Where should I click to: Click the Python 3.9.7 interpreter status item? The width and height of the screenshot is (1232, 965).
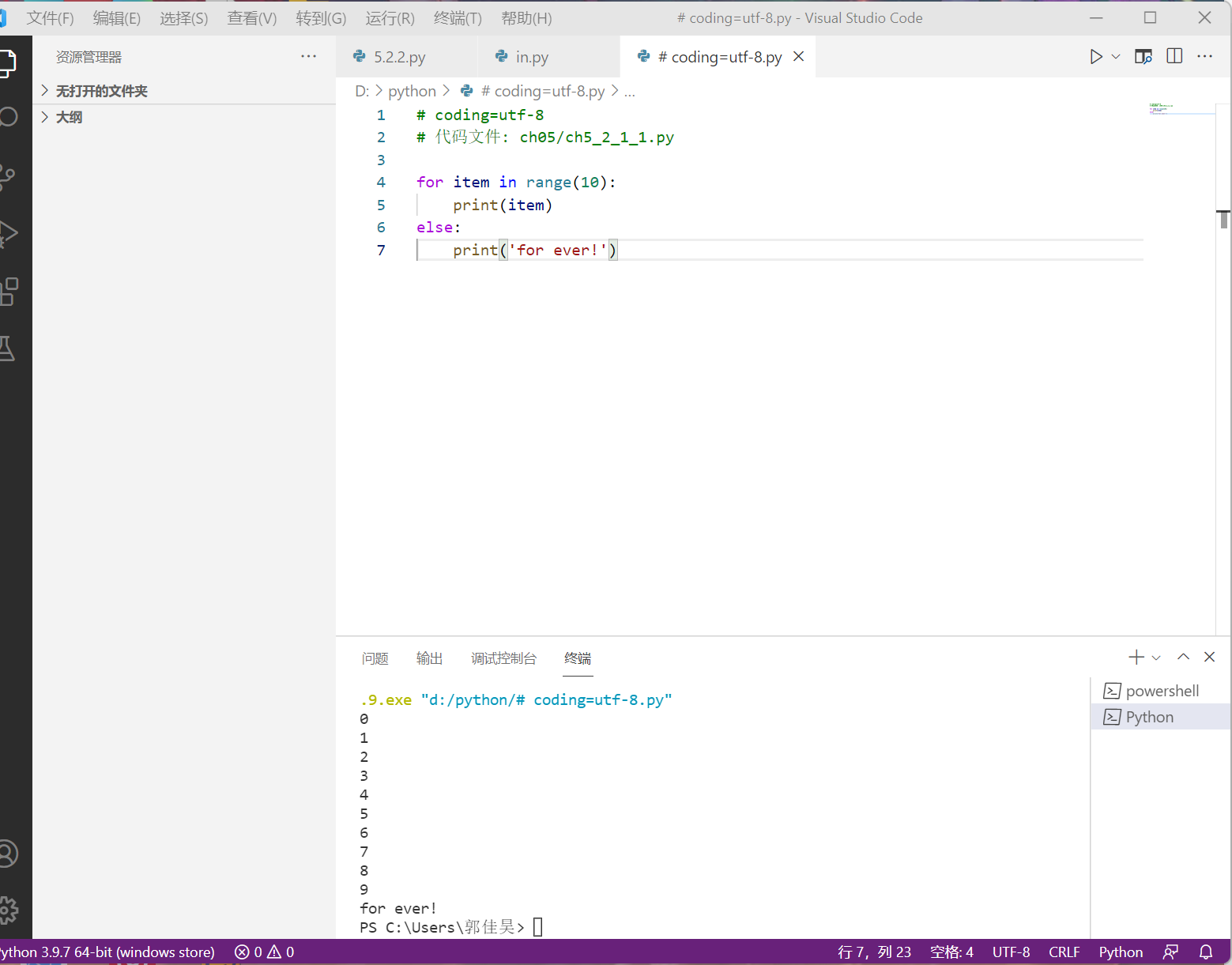click(107, 952)
